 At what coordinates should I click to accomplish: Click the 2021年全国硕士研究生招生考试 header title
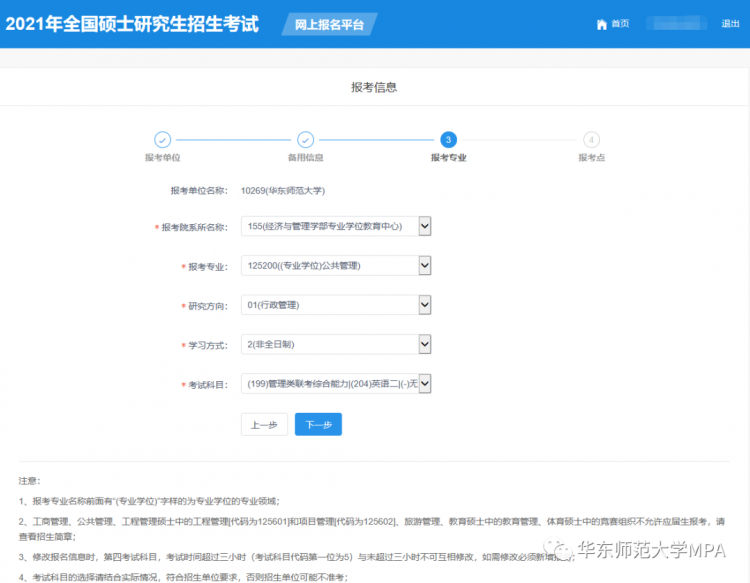point(132,24)
